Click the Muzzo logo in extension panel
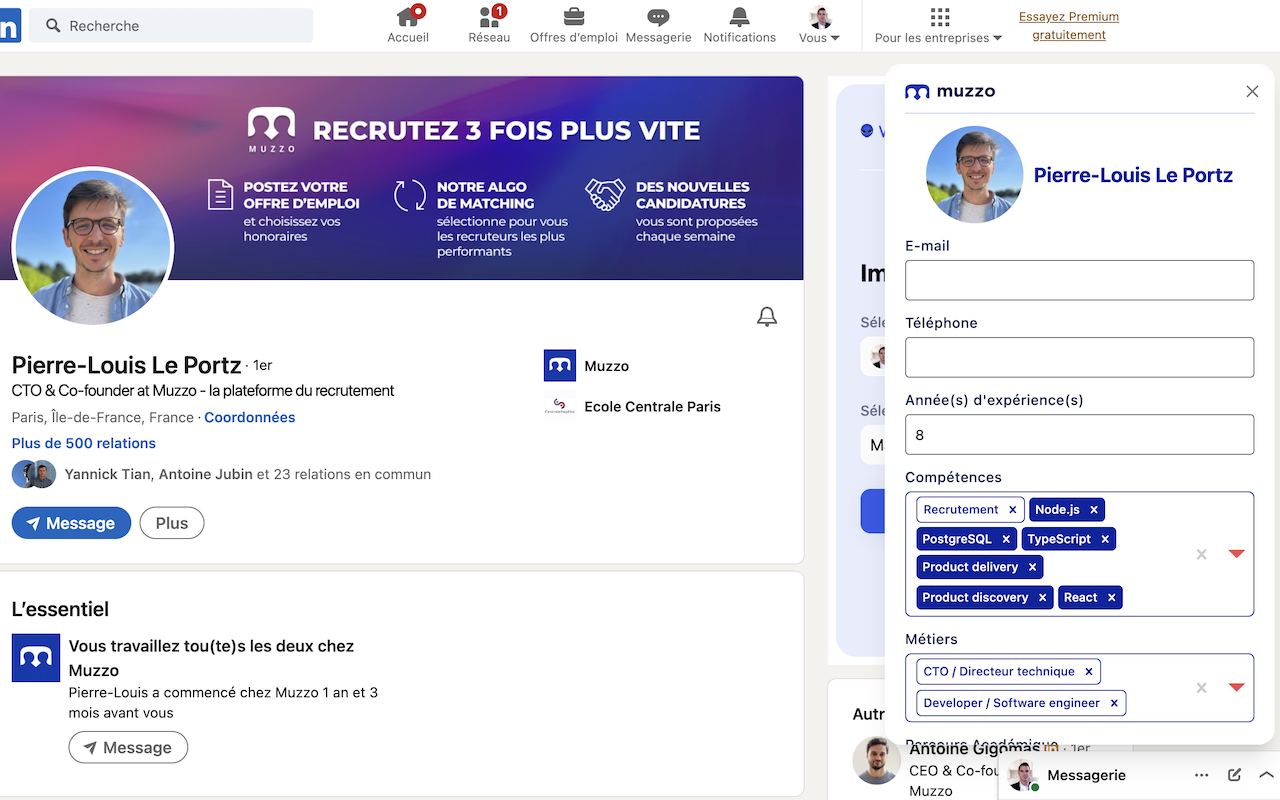 [x=950, y=92]
